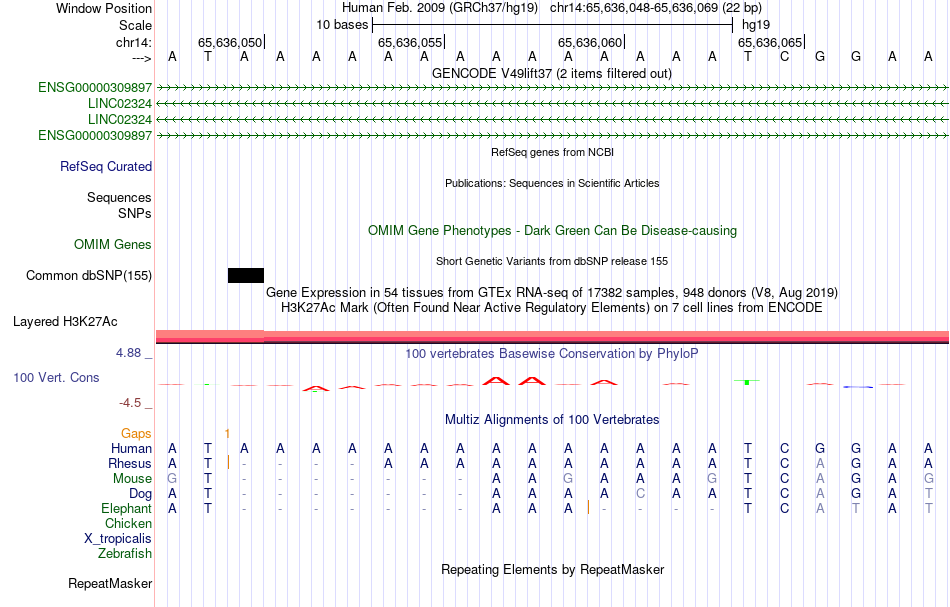Click the sequence direction arrow ---> label
This screenshot has height=607, width=950.
coord(142,58)
